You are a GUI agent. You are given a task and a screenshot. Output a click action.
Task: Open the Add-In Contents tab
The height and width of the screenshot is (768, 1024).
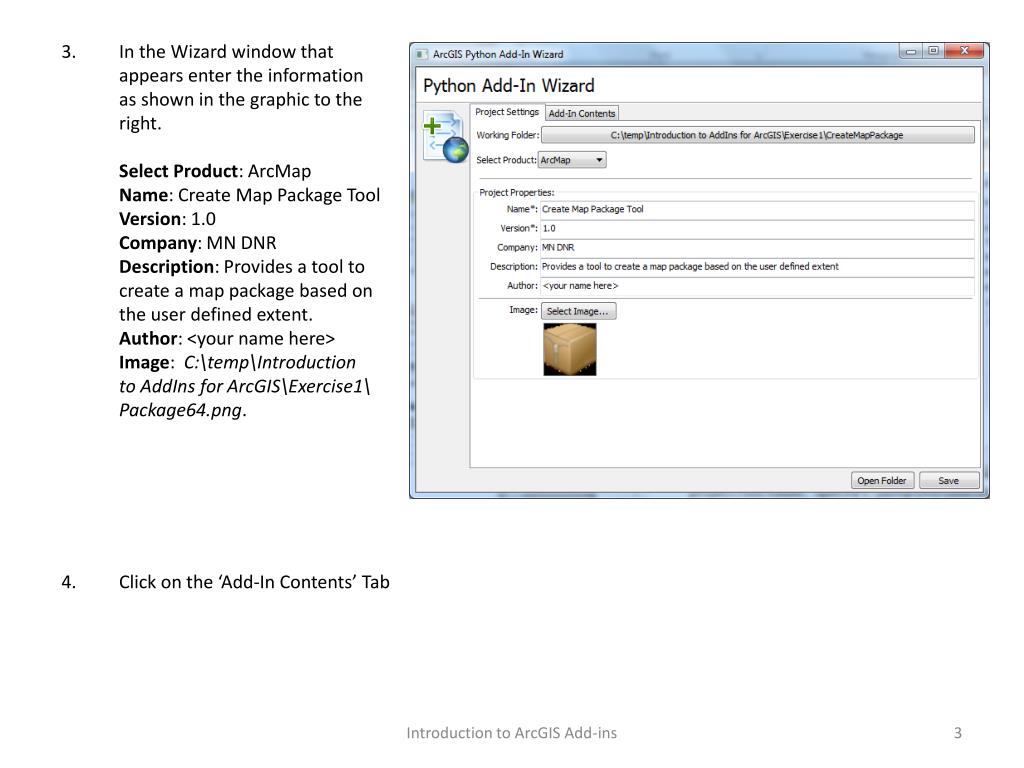point(582,113)
